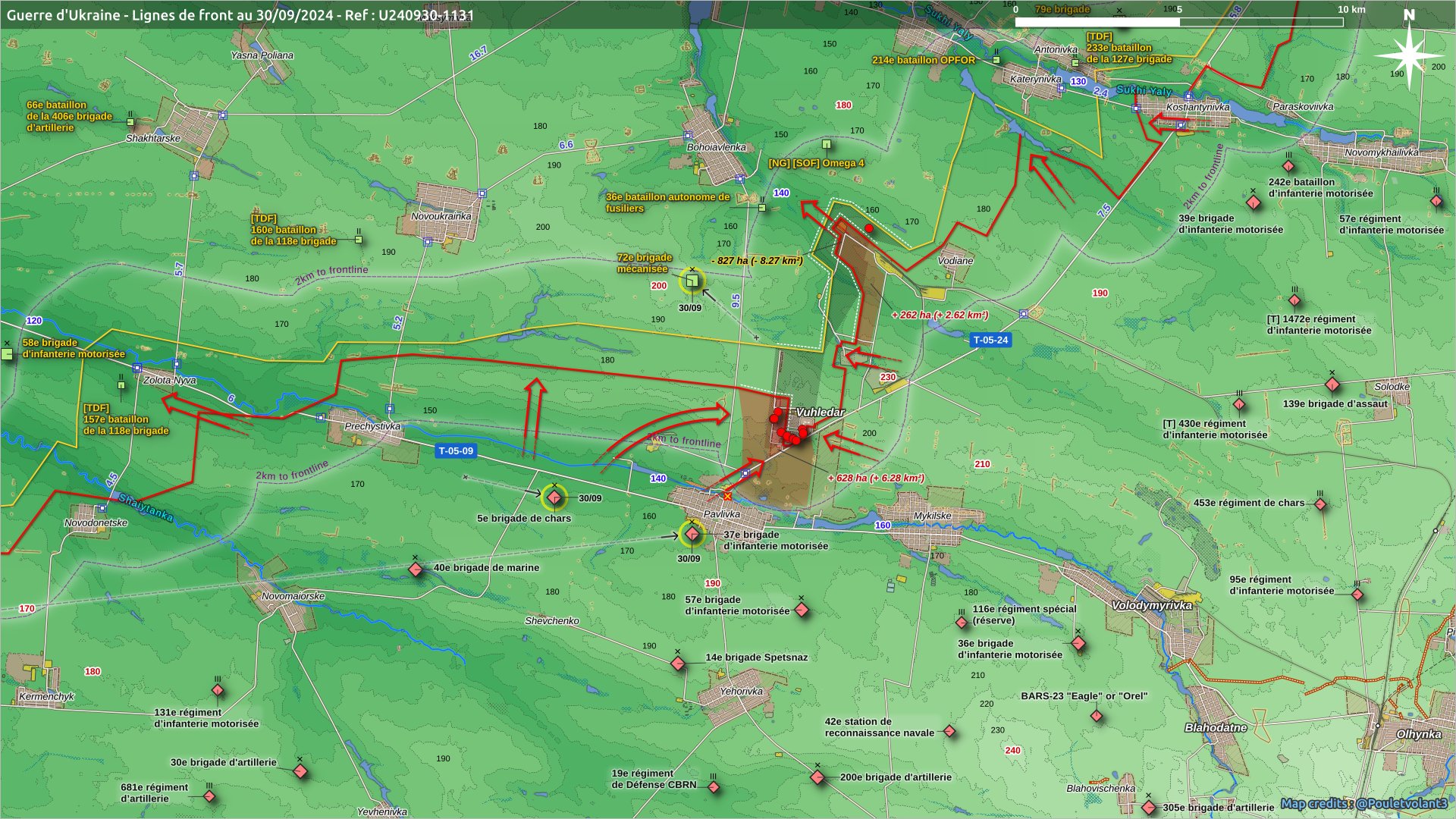
Task: Click the 139e brigade d'assaut unit icon
Action: [1332, 384]
